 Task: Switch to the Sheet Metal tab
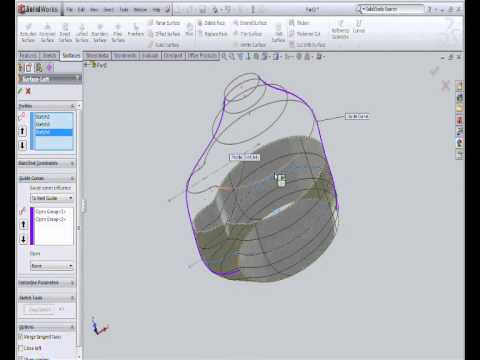tap(97, 56)
